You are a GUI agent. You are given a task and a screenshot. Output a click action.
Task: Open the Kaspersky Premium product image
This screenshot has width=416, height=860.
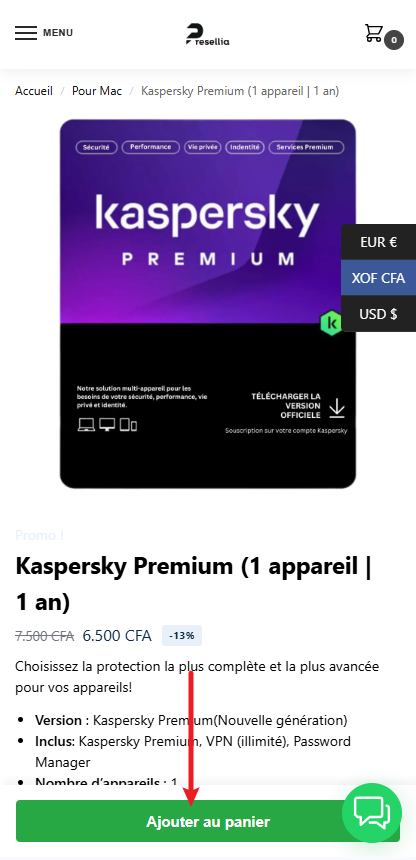(208, 304)
